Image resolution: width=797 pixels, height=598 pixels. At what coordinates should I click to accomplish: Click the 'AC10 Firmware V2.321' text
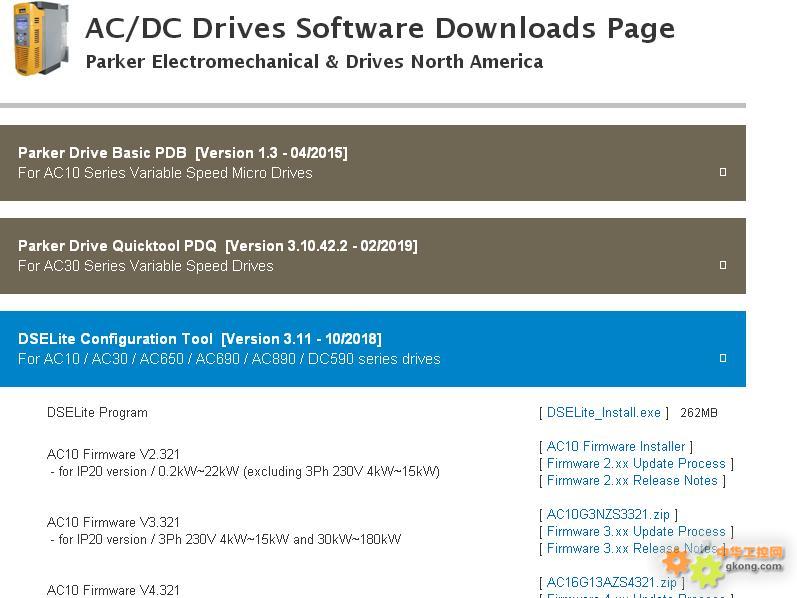coord(113,454)
